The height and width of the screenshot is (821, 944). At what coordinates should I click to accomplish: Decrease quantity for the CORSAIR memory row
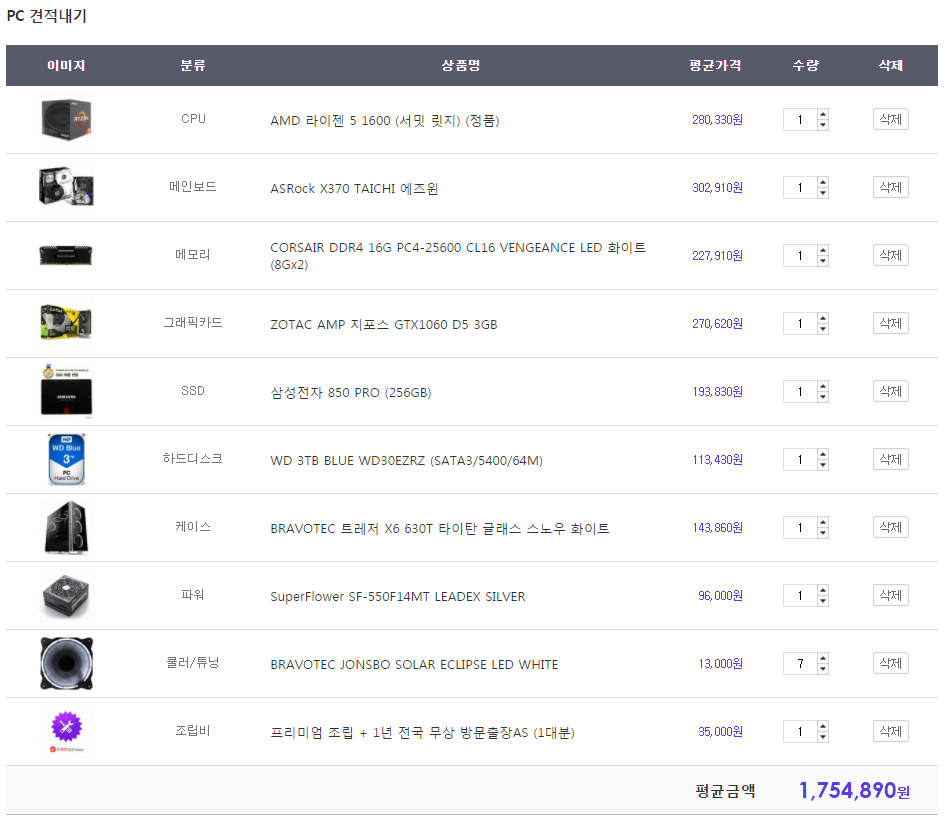tap(822, 261)
